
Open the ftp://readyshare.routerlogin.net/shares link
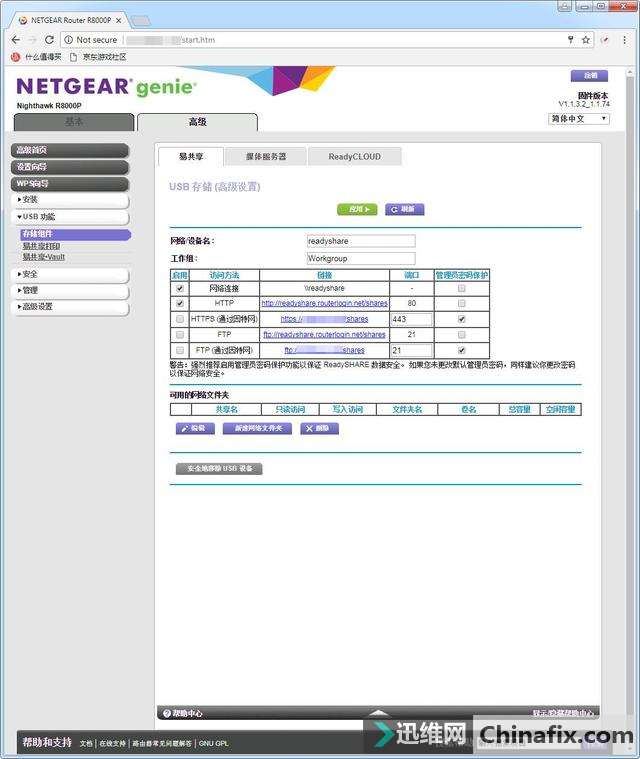click(324, 335)
